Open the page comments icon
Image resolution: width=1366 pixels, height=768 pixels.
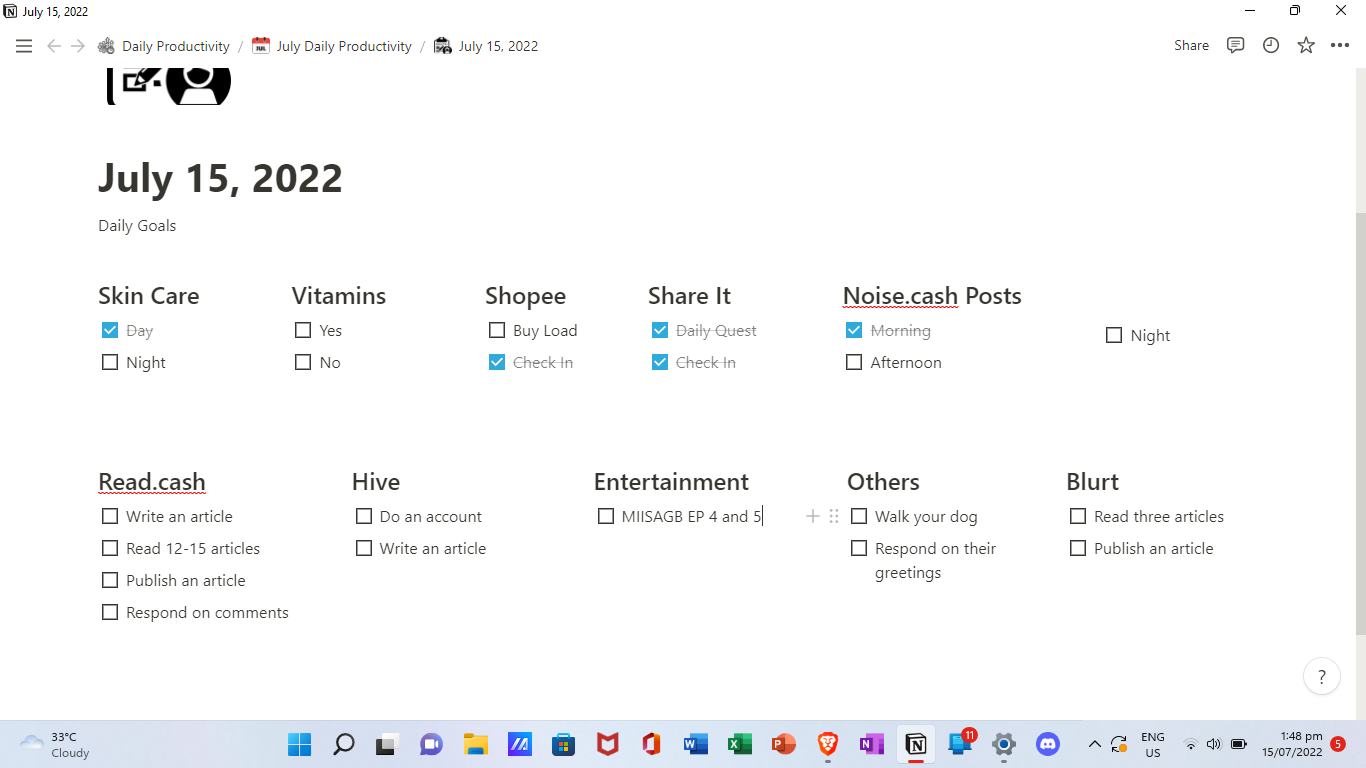tap(1236, 46)
